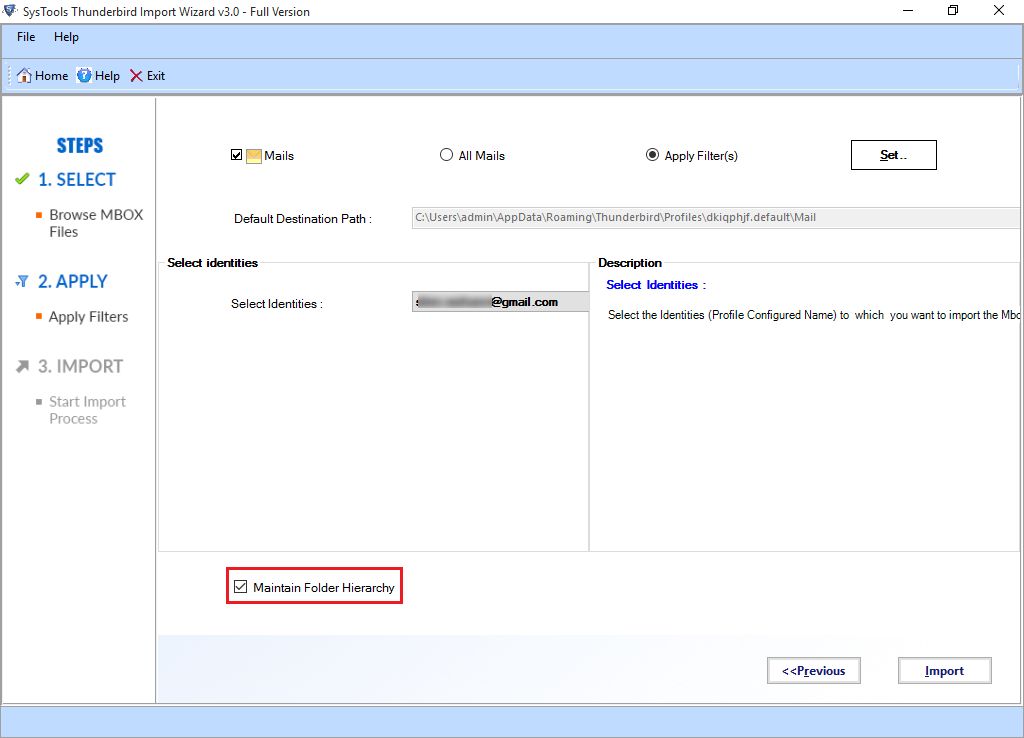Click the Select Identities : field label
The image size is (1024, 738).
[277, 304]
